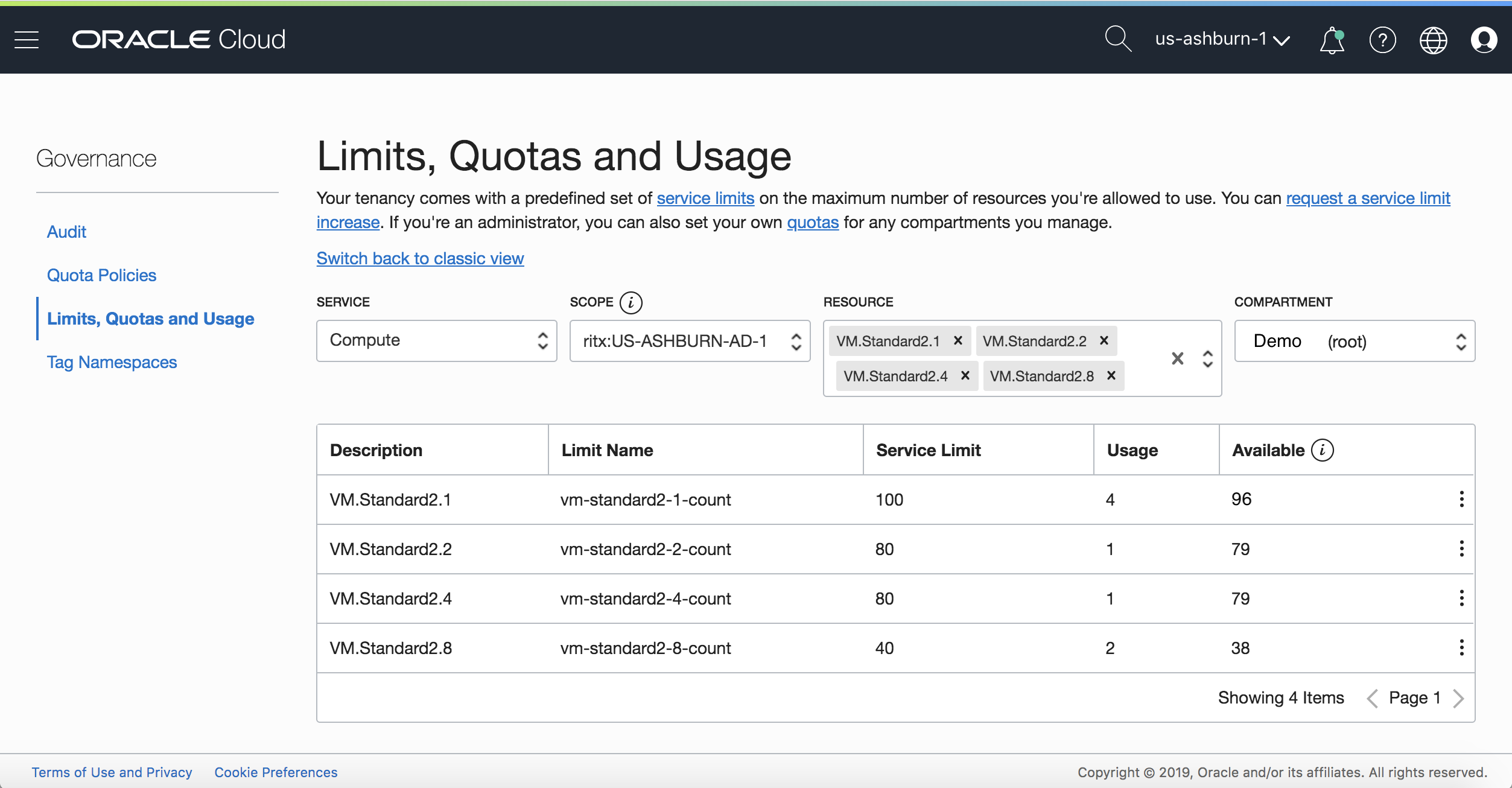Remove the VM.Standard2.2 resource filter chip
Viewport: 1512px width, 788px height.
(1104, 340)
